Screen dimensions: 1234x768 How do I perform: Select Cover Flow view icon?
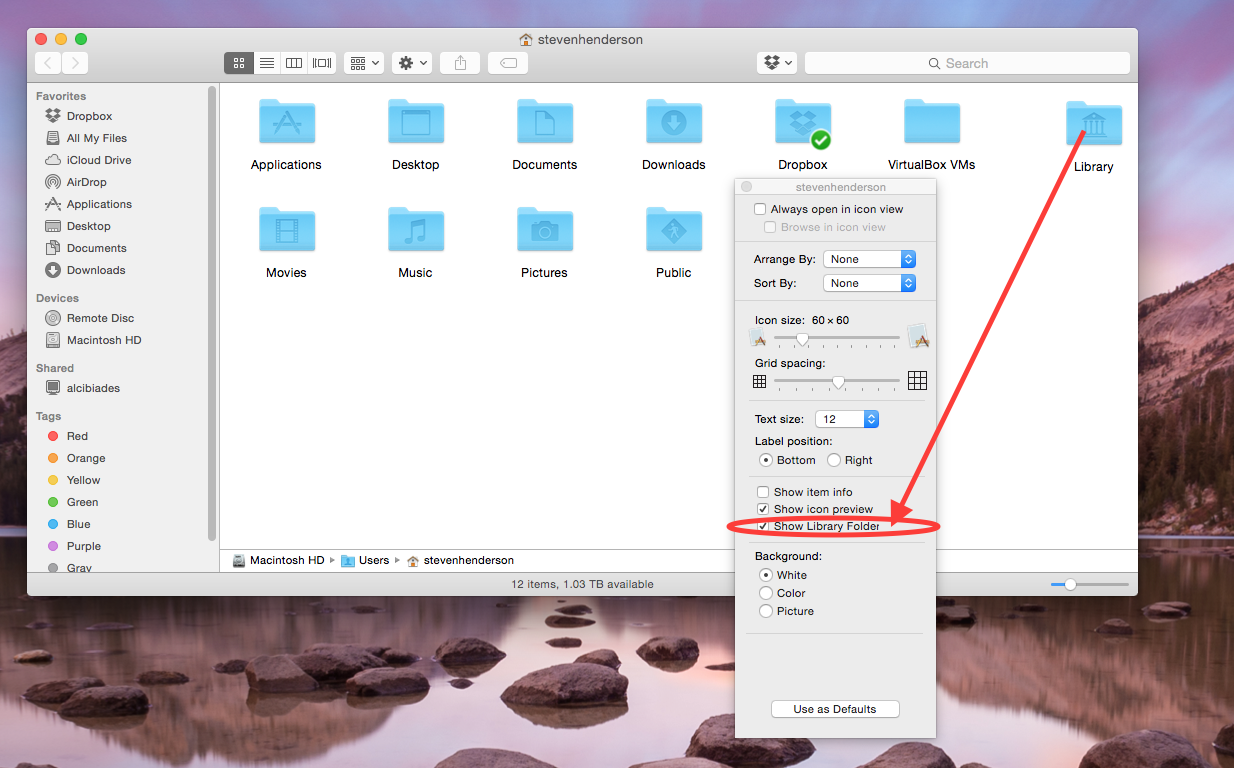point(322,63)
